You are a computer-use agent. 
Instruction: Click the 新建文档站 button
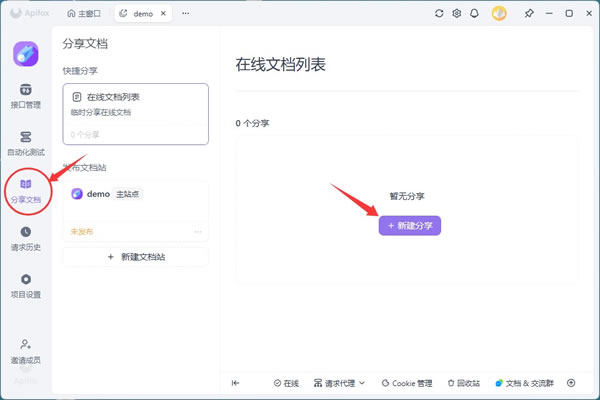[135, 257]
